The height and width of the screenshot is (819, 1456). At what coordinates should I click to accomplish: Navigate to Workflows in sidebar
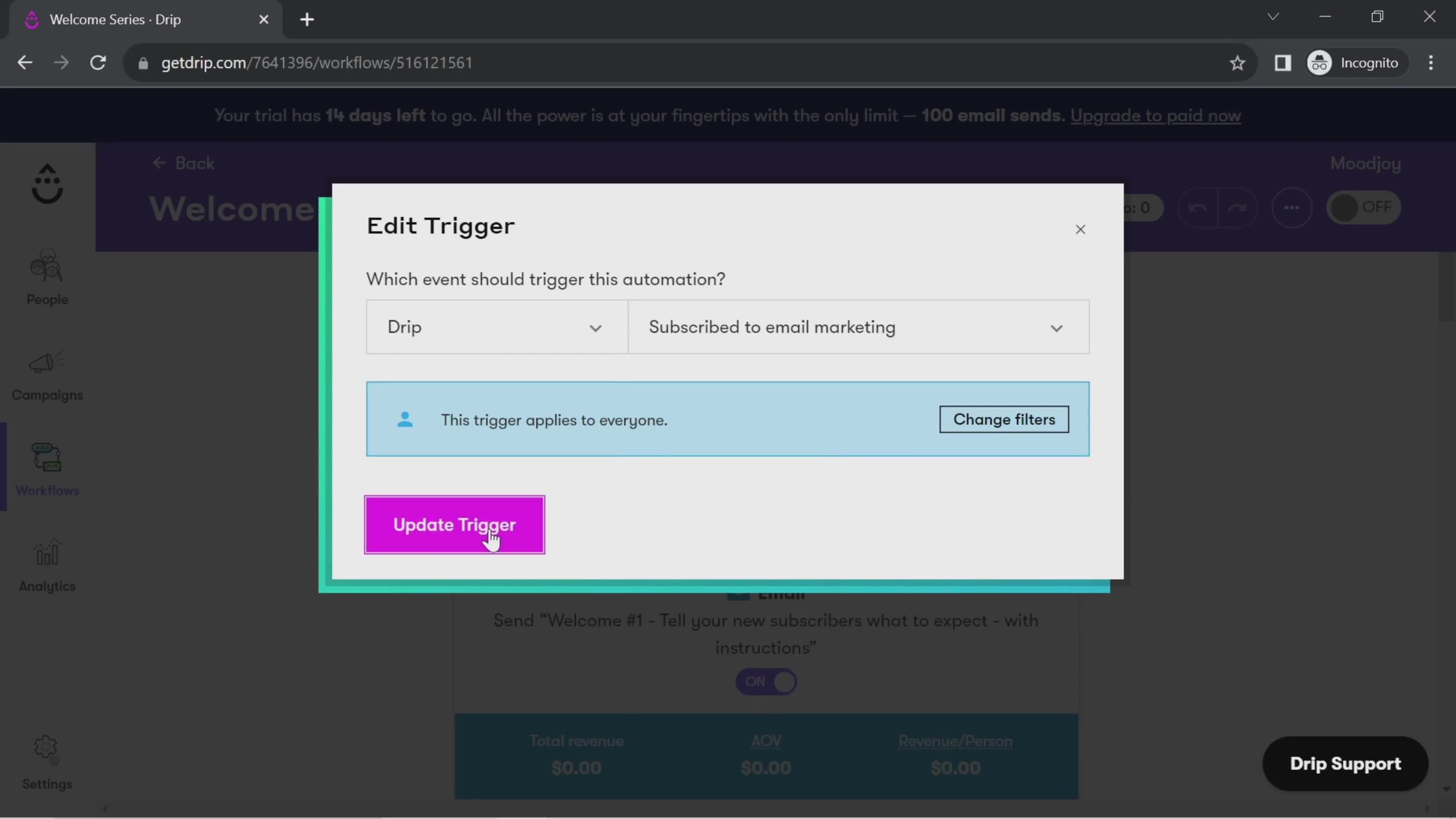[x=47, y=470]
